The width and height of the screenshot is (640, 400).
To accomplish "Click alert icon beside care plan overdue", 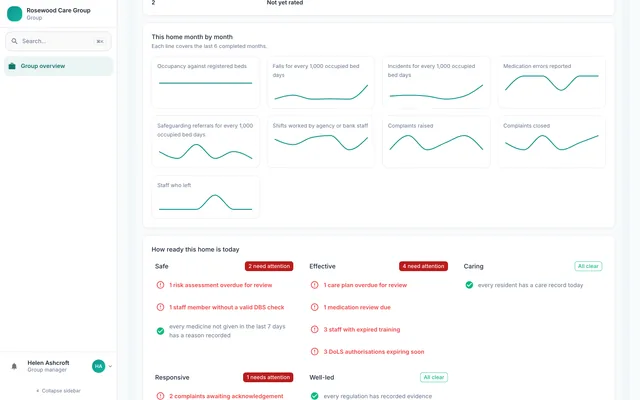I will 314,285.
